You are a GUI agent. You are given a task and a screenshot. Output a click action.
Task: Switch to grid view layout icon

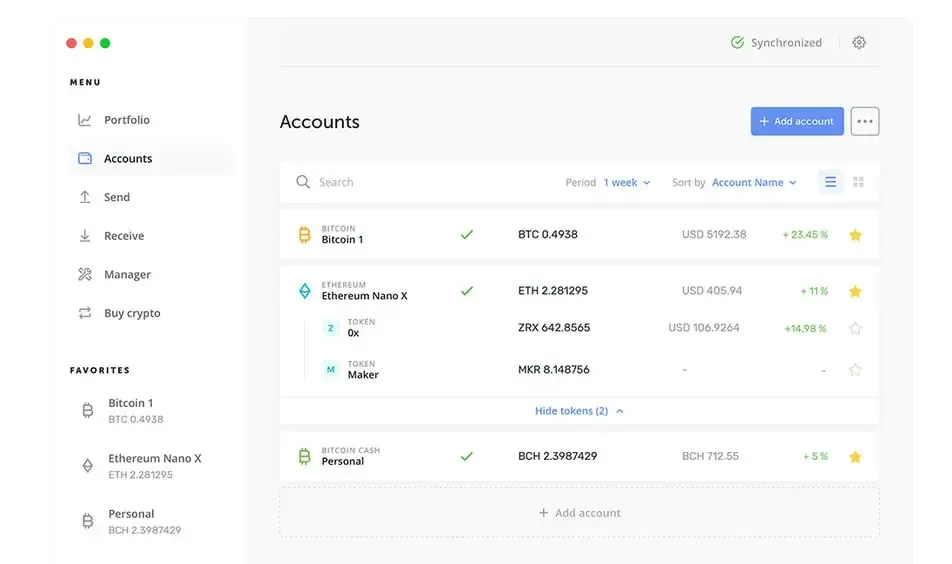858,182
